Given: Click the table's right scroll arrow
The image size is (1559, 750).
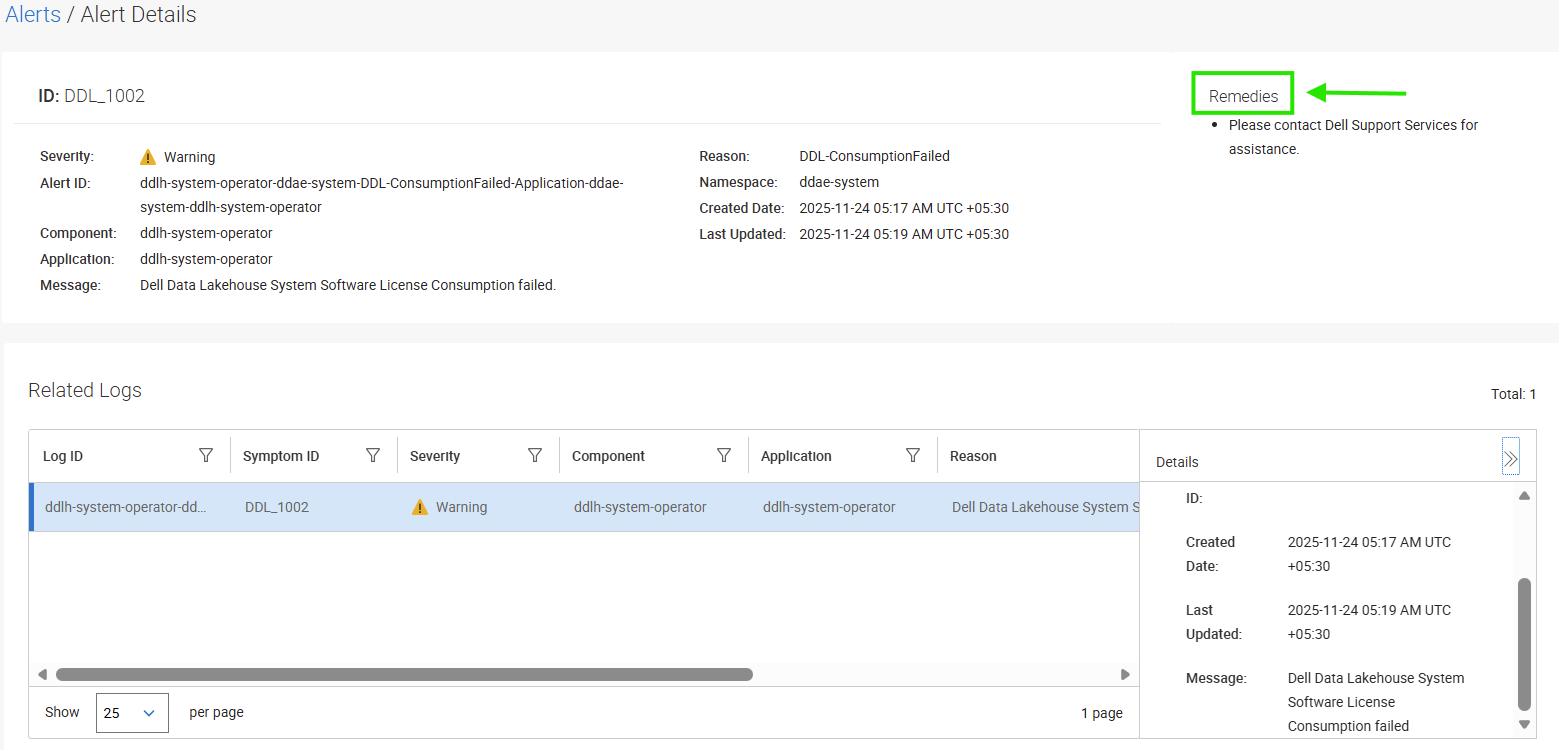Looking at the screenshot, I should [x=1125, y=675].
